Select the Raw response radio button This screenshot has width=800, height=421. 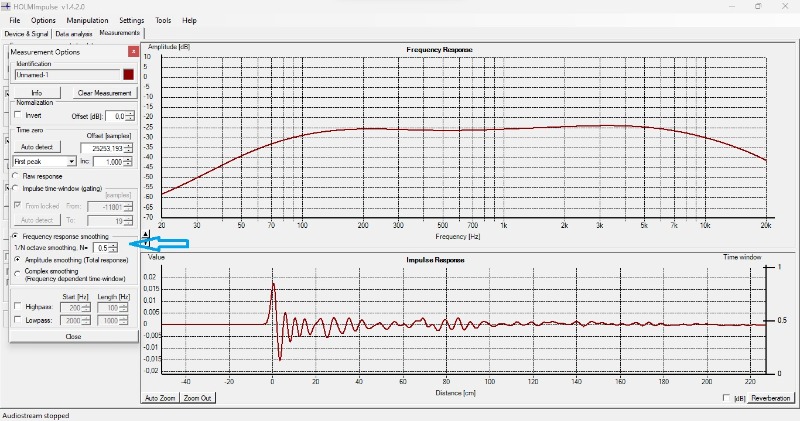click(16, 176)
